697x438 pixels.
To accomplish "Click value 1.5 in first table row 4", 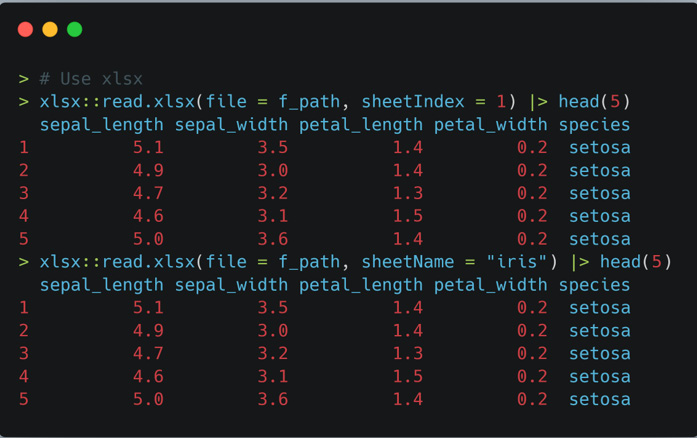I will tap(408, 216).
